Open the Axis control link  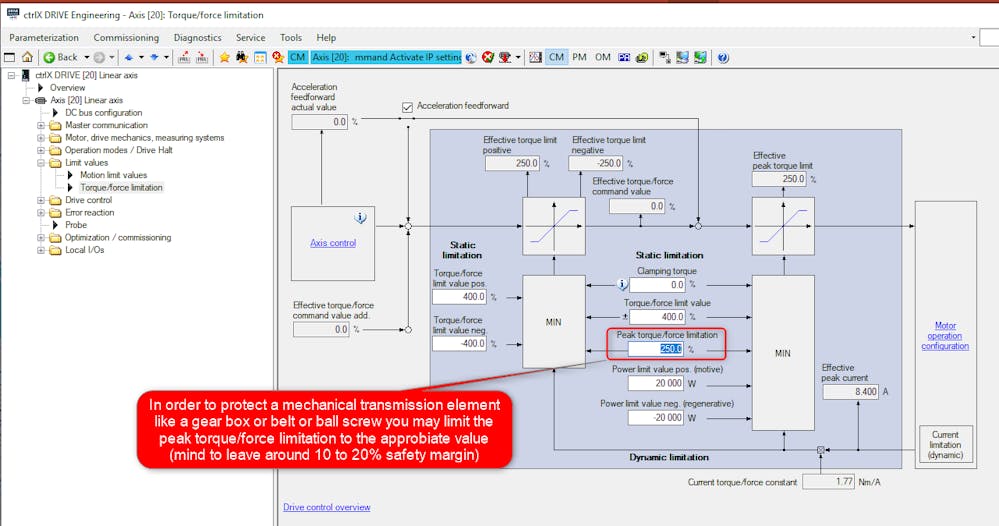[333, 243]
